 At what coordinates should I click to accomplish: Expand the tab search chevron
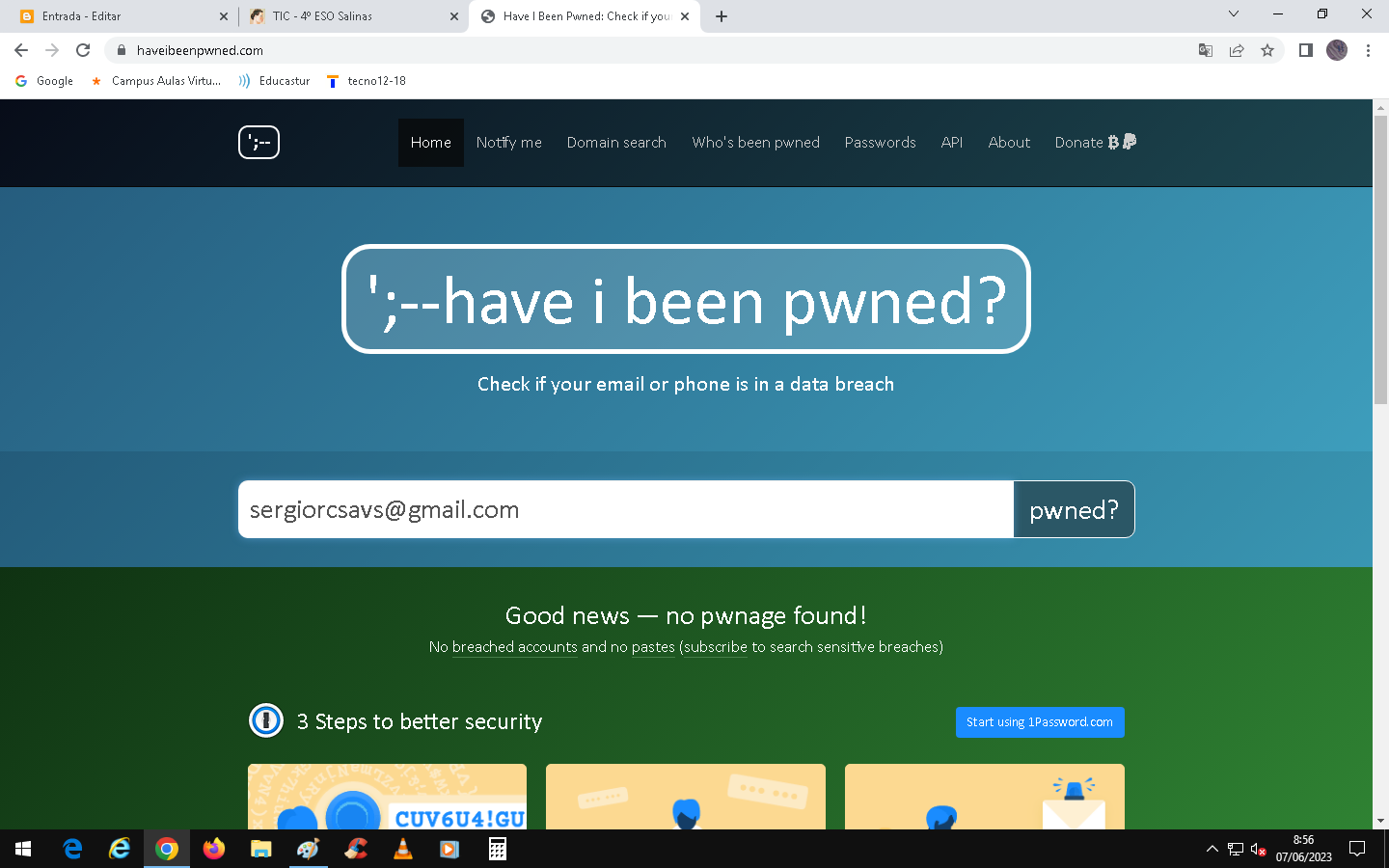[1233, 14]
